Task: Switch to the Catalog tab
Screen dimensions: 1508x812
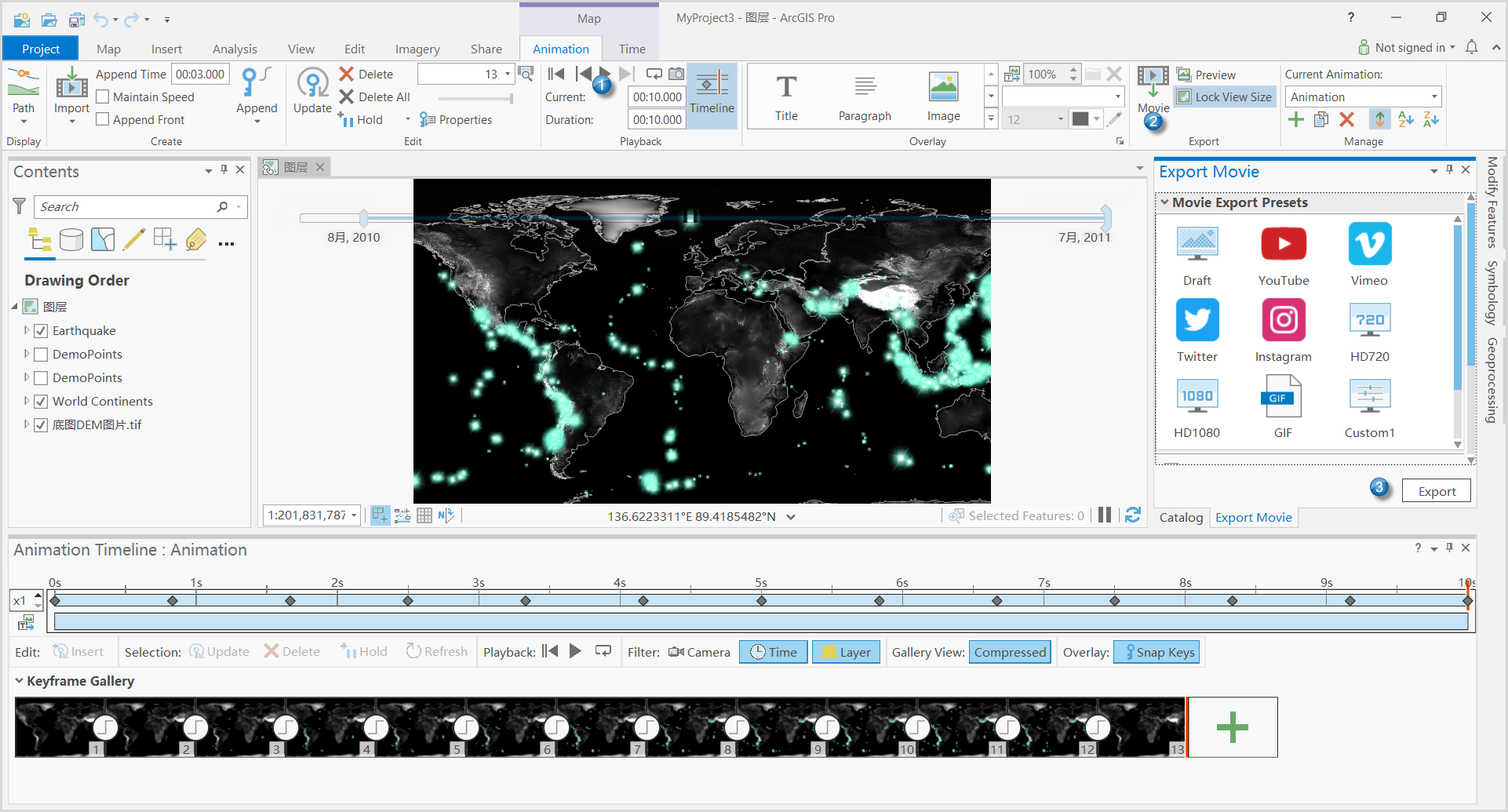Action: pos(1181,517)
